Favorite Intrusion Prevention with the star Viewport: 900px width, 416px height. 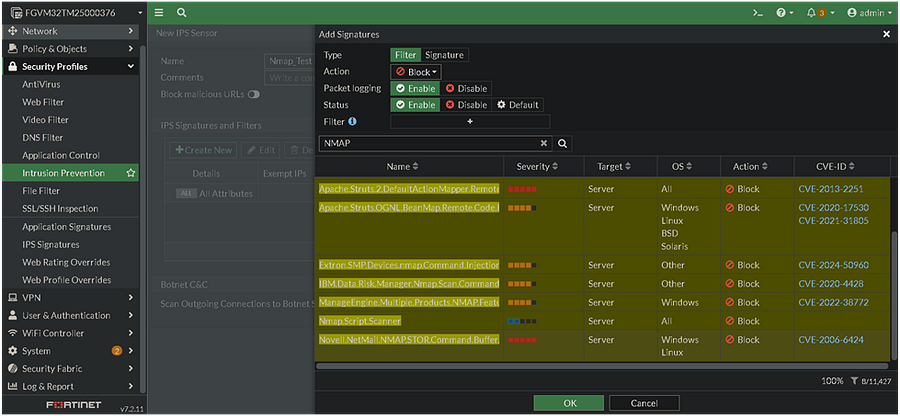point(130,173)
